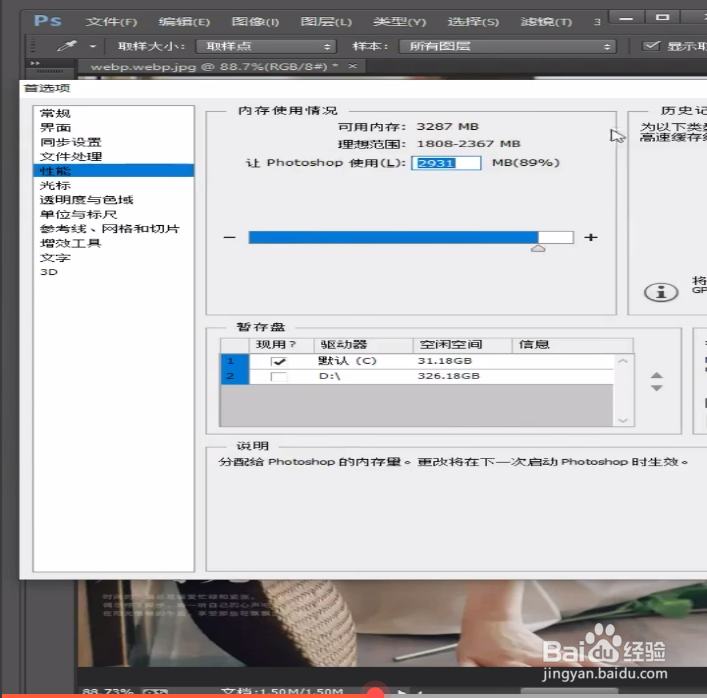Select scratch disk row number 2
707x698 pixels.
pos(234,377)
